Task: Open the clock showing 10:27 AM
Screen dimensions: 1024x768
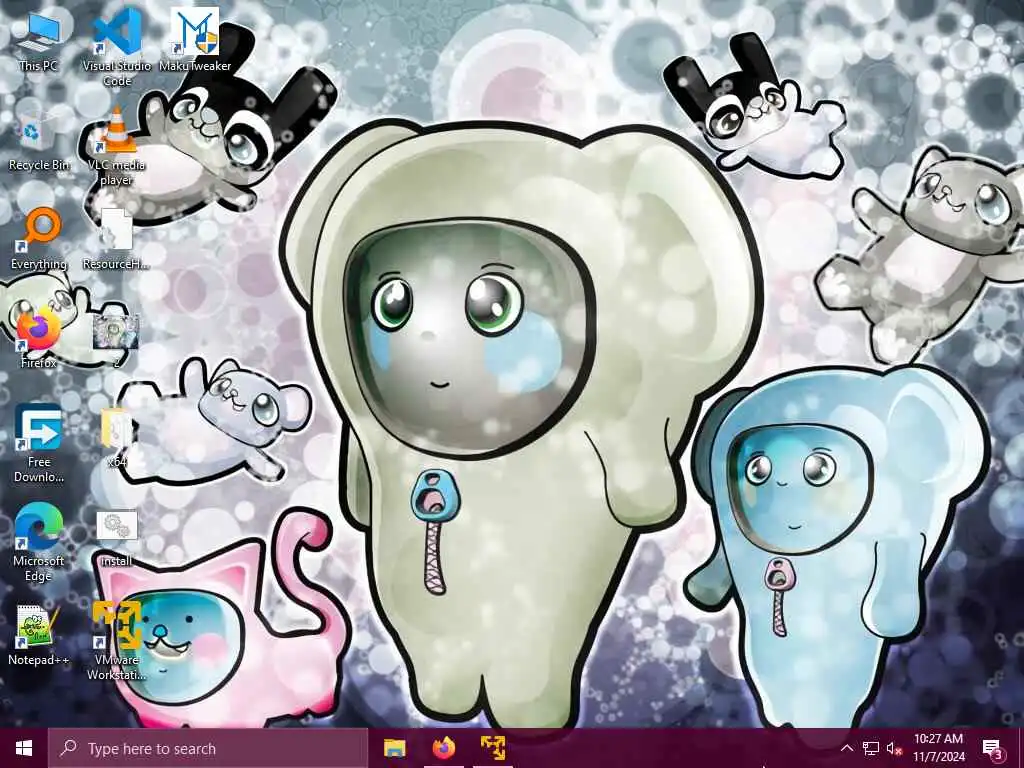Action: [938, 748]
